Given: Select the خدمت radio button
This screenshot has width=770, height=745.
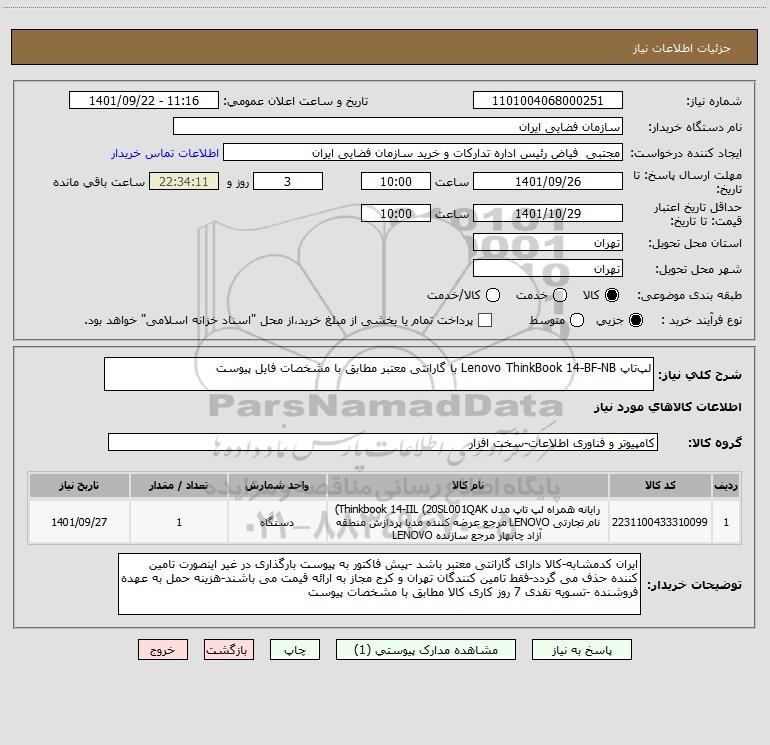Looking at the screenshot, I should coord(560,295).
